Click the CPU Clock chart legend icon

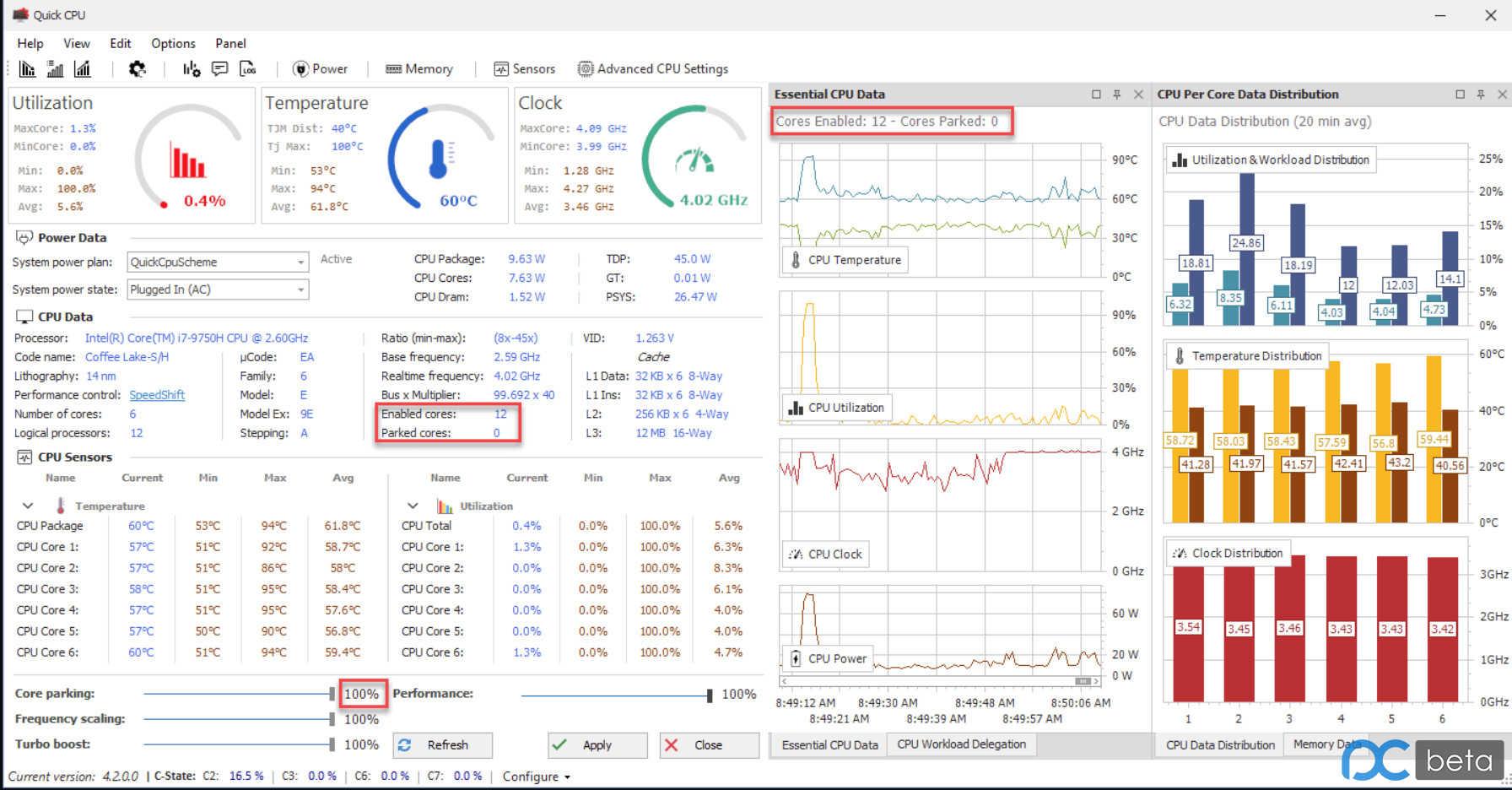pyautogui.click(x=796, y=555)
